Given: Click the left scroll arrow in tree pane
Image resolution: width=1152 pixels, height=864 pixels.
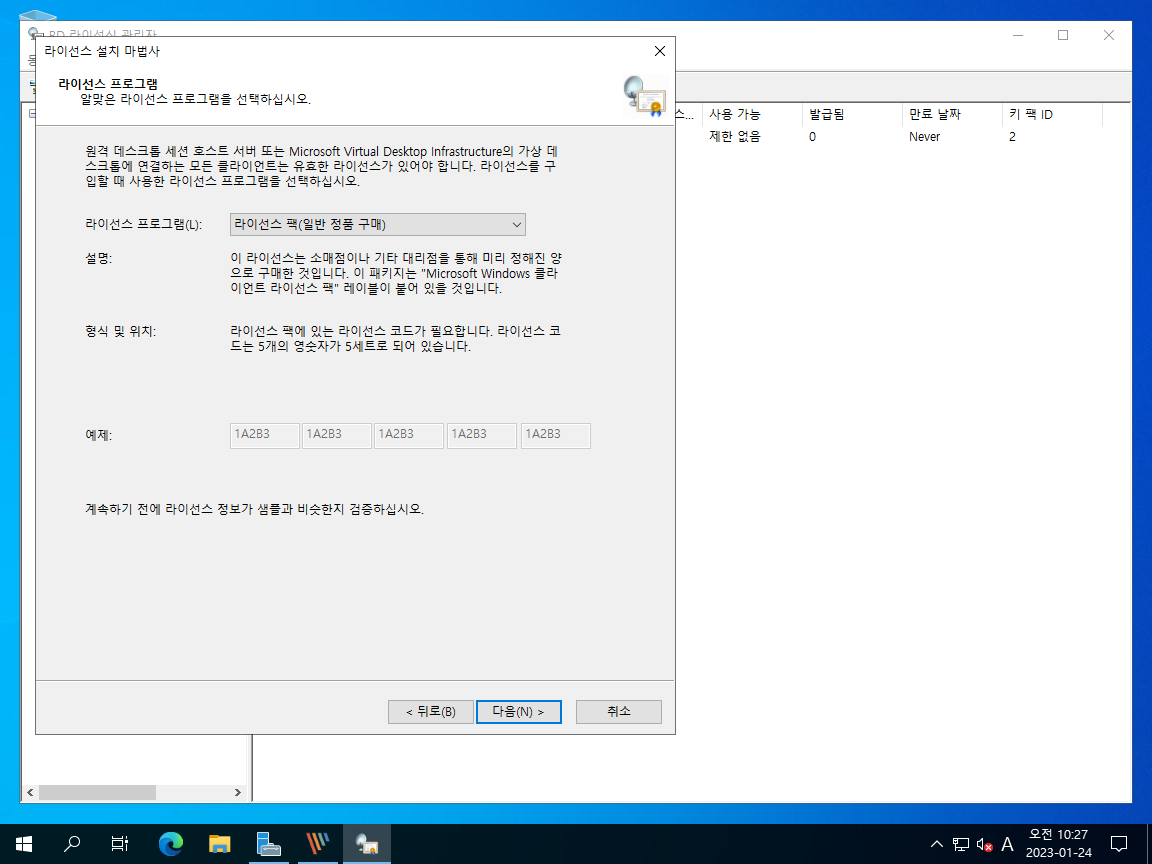Looking at the screenshot, I should point(30,792).
